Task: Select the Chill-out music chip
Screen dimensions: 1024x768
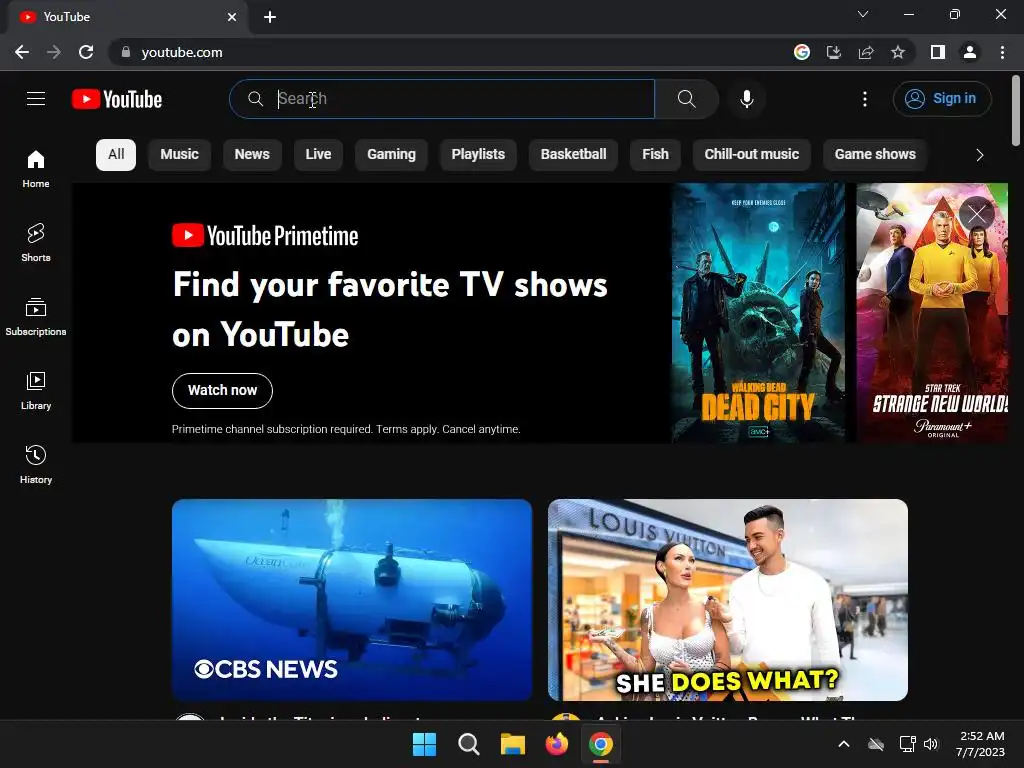Action: point(752,155)
